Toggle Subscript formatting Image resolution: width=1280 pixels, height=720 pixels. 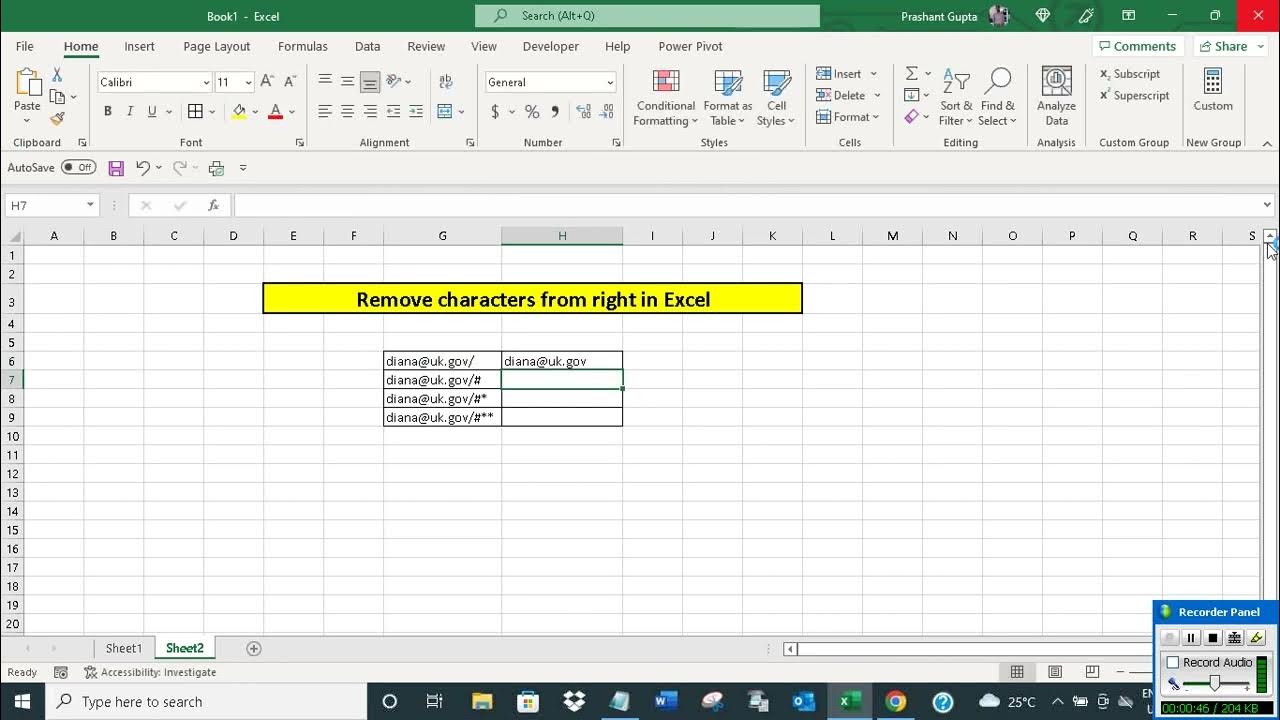[x=1130, y=74]
